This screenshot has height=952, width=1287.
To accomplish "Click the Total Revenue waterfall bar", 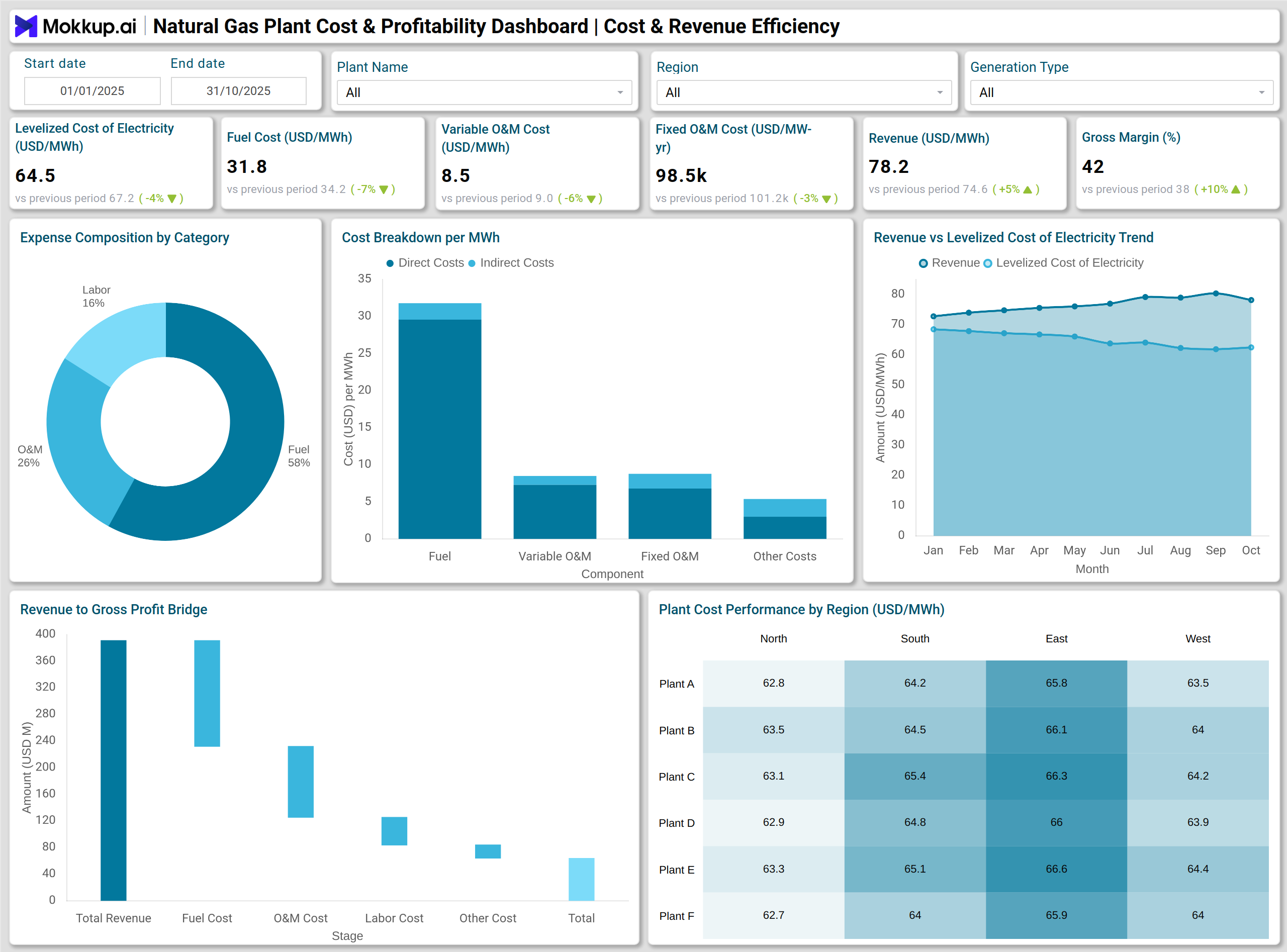I will point(114,771).
